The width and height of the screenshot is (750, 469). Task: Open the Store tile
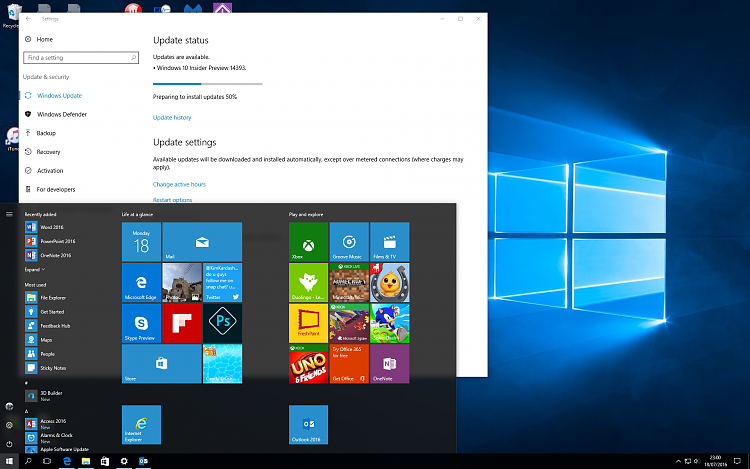click(162, 364)
